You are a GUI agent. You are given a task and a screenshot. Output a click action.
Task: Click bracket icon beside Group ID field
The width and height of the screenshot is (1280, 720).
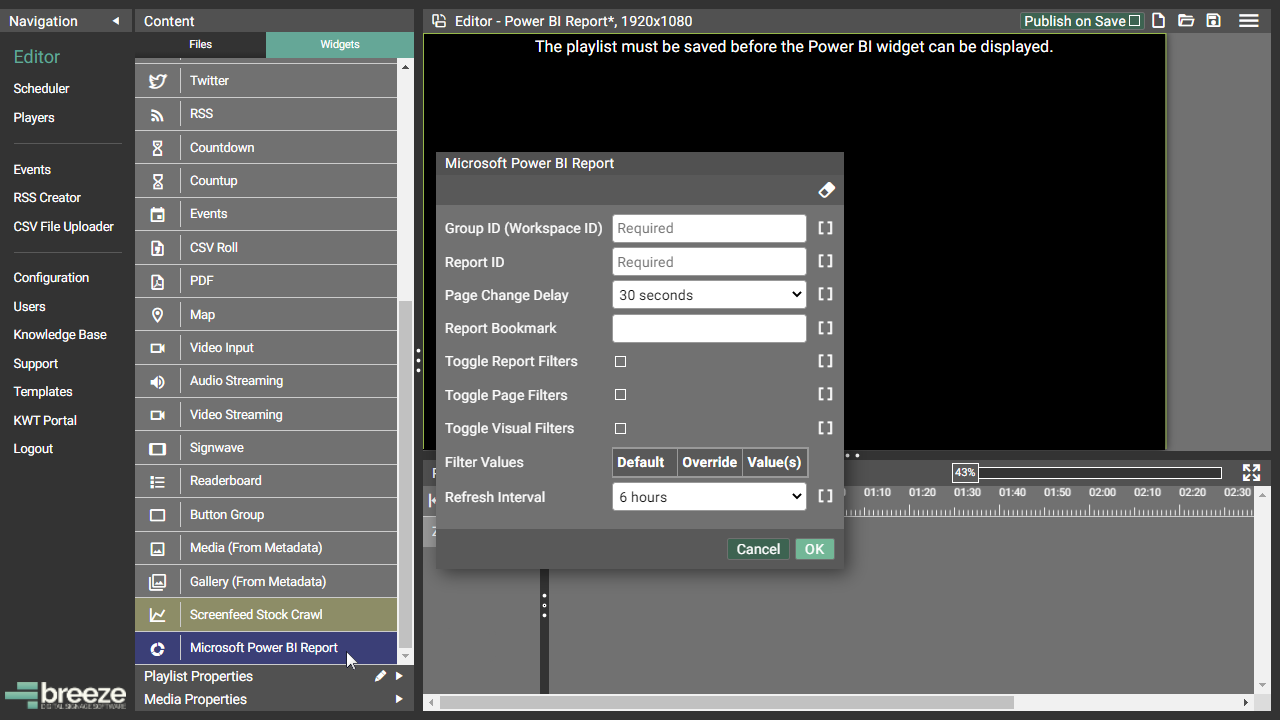[x=825, y=228]
